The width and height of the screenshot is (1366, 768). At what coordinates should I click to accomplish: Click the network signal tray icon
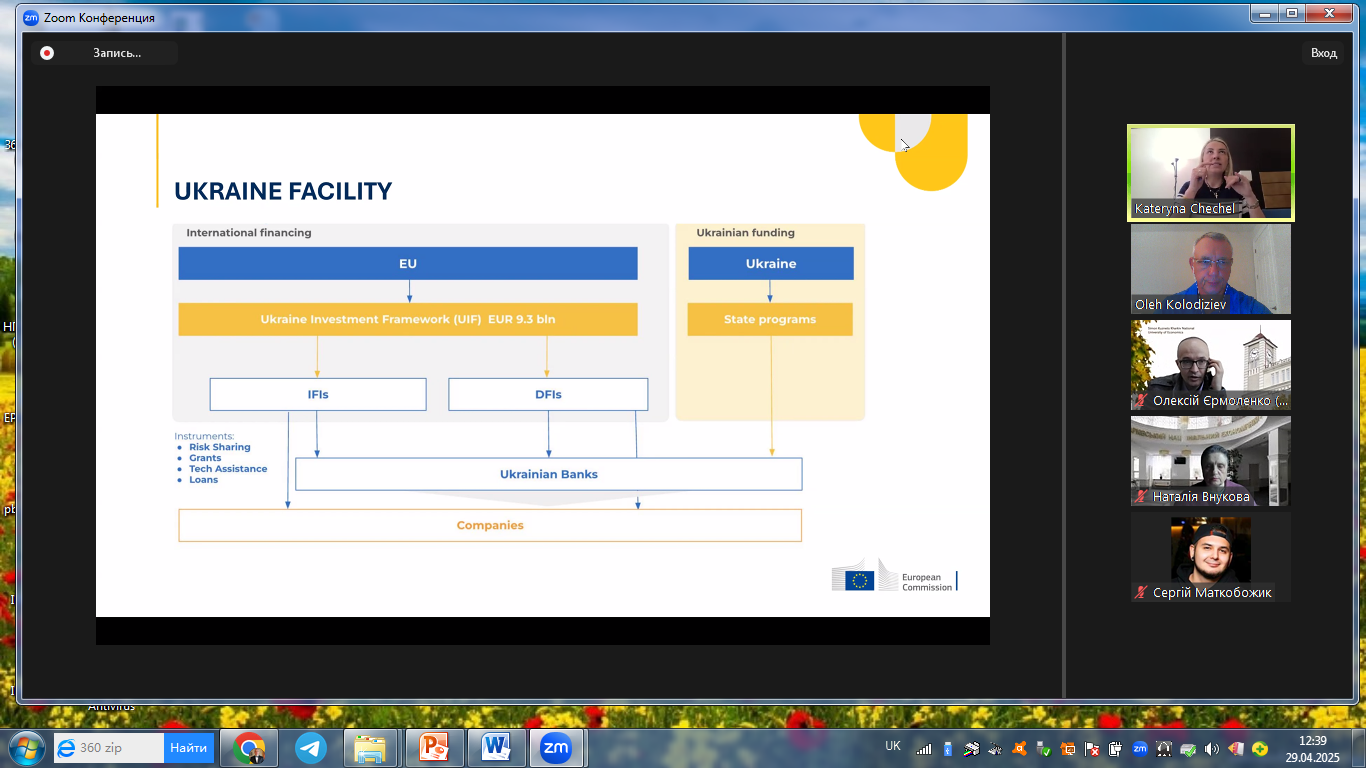click(924, 748)
